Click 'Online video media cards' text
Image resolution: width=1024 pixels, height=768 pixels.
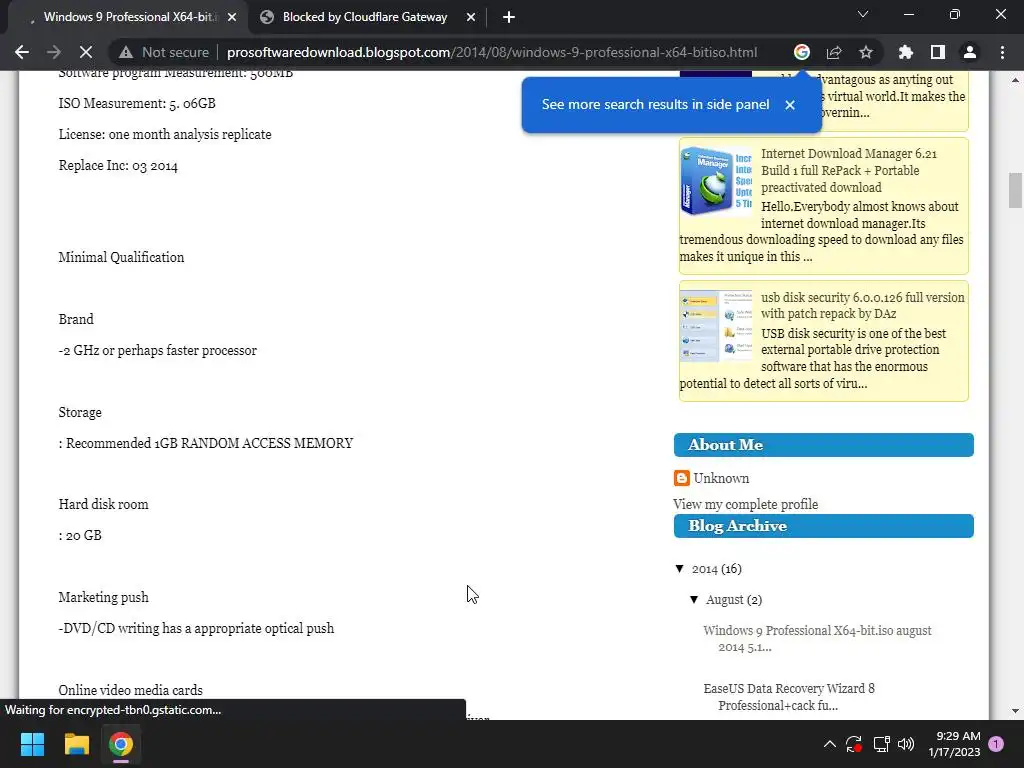(x=131, y=690)
